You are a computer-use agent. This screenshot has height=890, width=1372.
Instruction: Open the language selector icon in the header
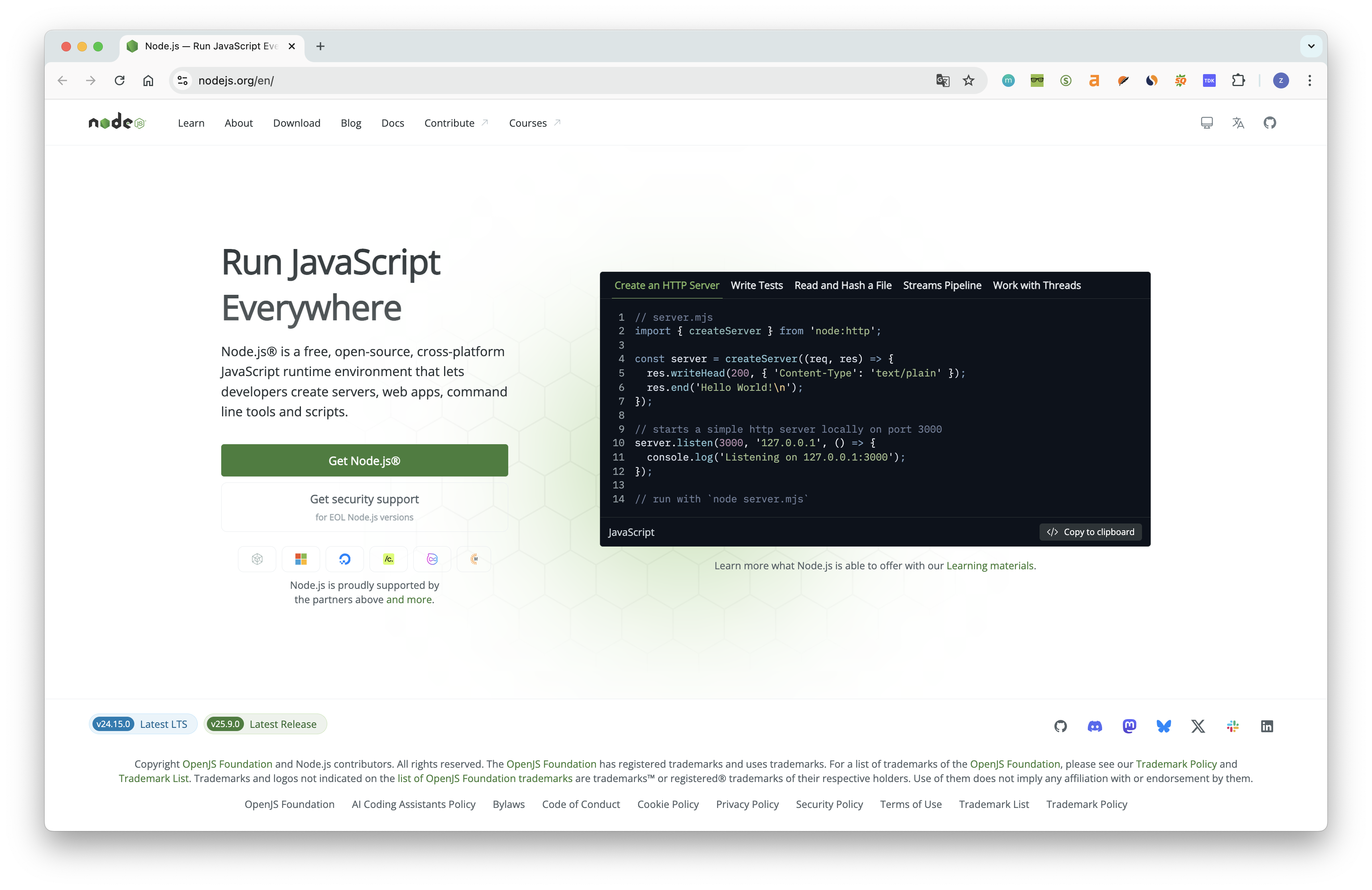pos(1238,123)
